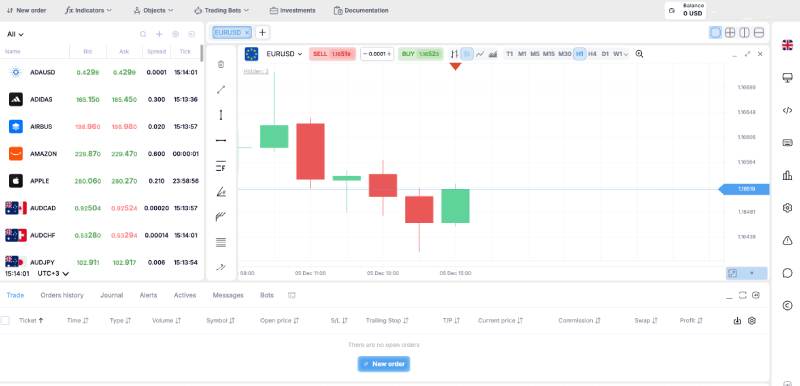Click the search icon in symbols panel
This screenshot has width=800, height=386.
(143, 34)
